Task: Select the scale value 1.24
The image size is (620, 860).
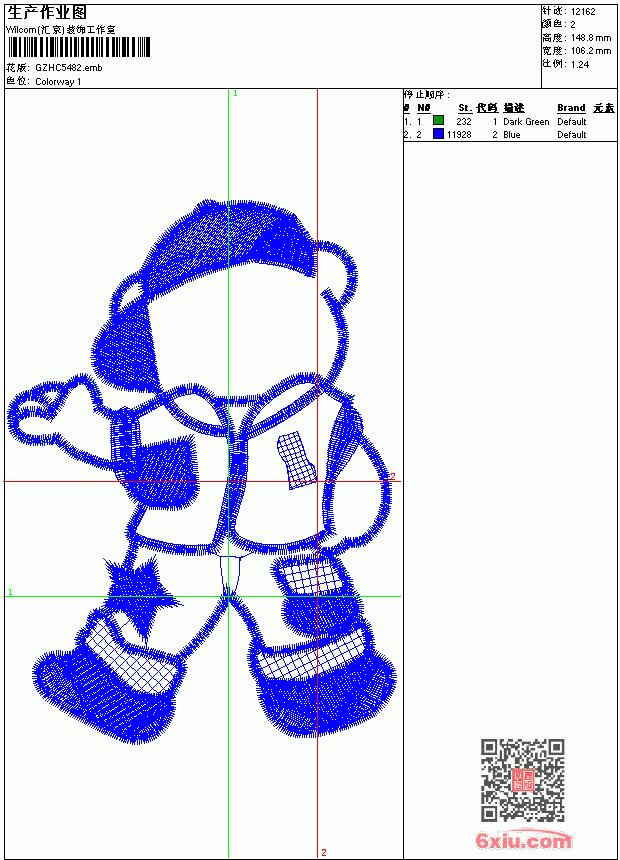Action: click(x=580, y=64)
